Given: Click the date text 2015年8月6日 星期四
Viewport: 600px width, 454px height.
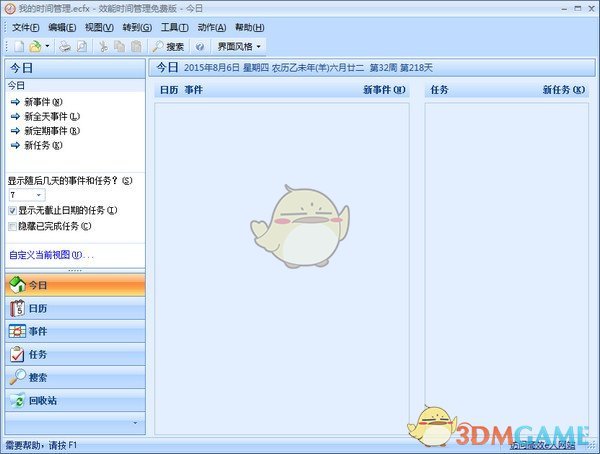Looking at the screenshot, I should click(x=227, y=68).
